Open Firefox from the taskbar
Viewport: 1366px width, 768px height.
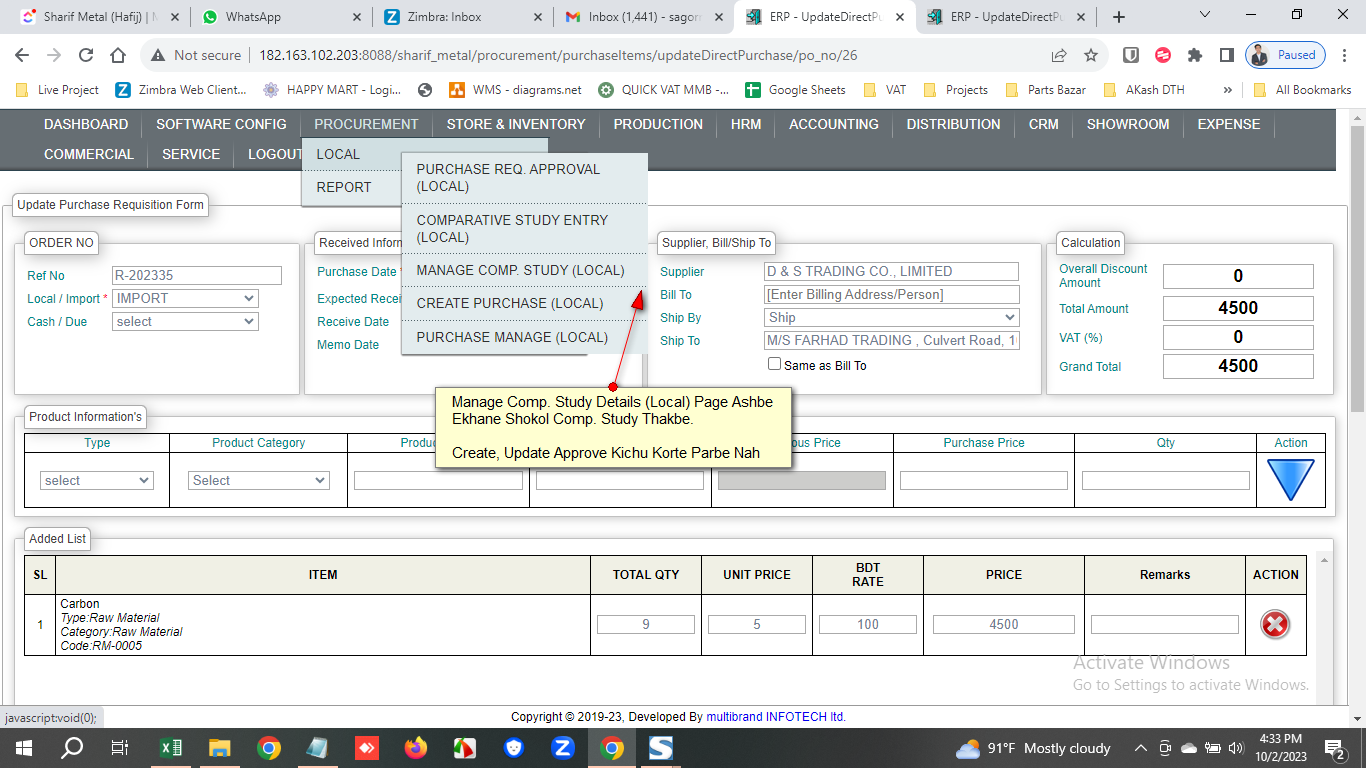[416, 748]
